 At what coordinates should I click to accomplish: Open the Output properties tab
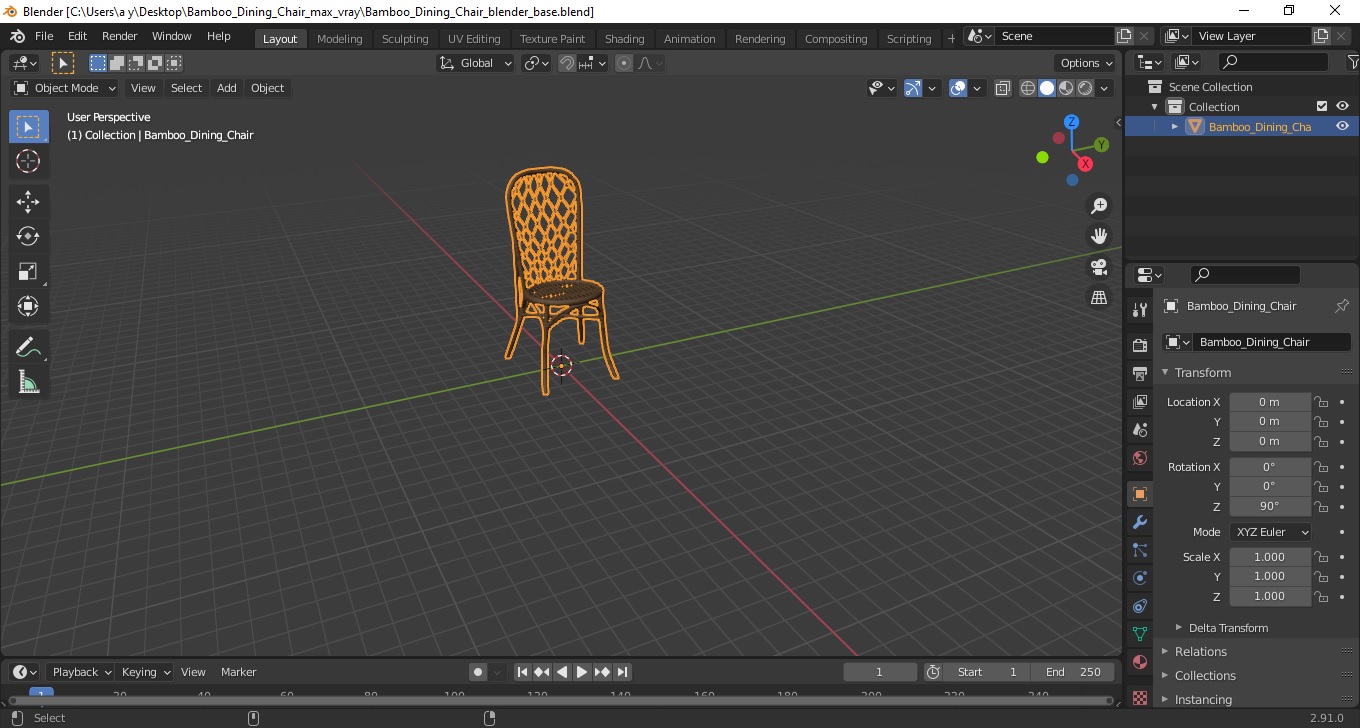1140,373
